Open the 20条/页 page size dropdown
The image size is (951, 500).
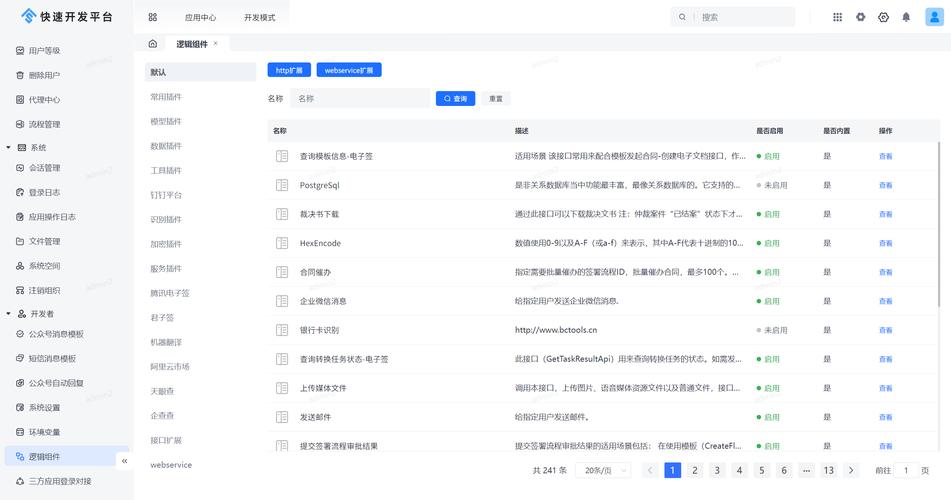coord(605,470)
